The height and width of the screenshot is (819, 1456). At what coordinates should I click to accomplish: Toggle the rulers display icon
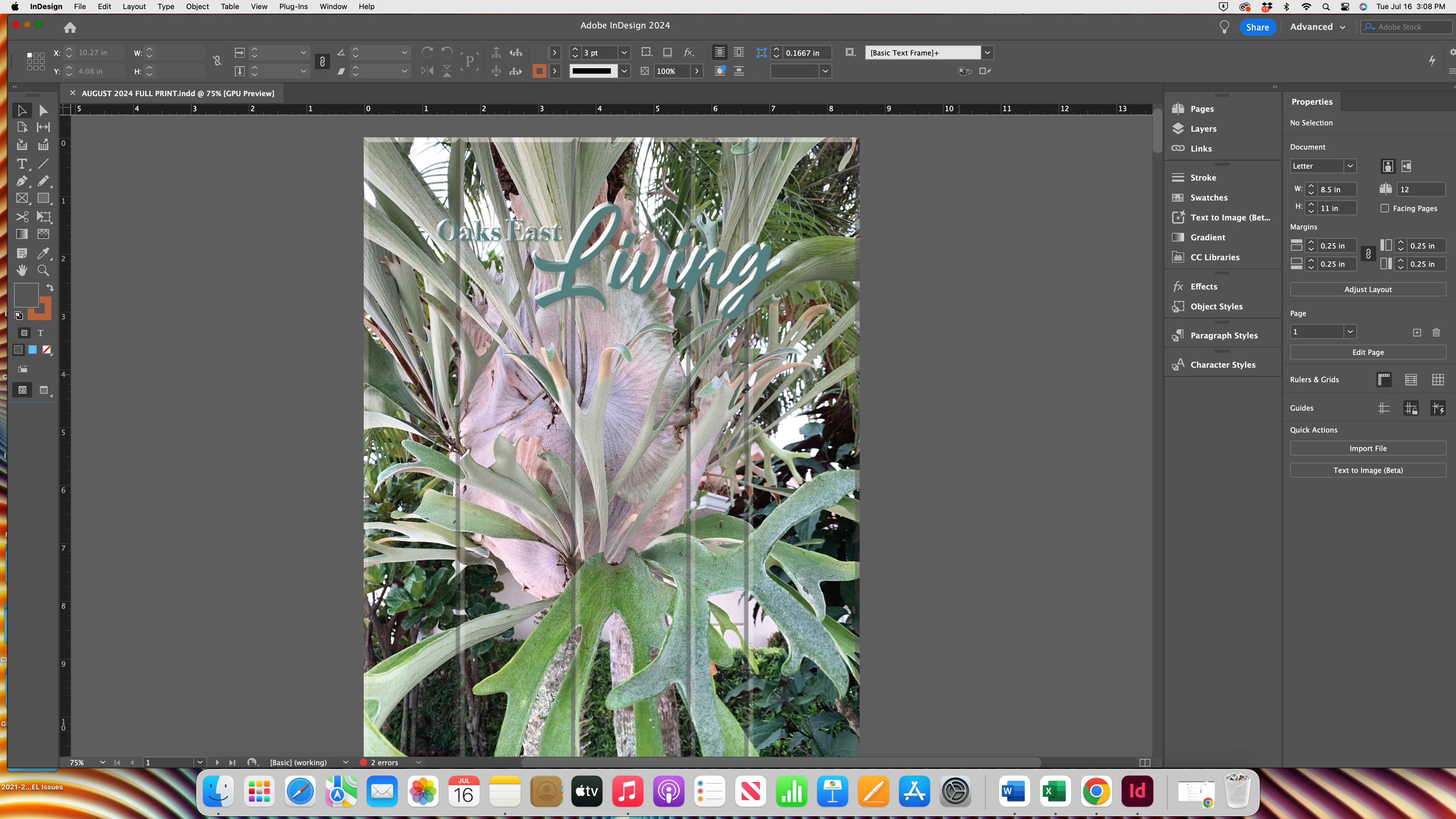(1384, 380)
